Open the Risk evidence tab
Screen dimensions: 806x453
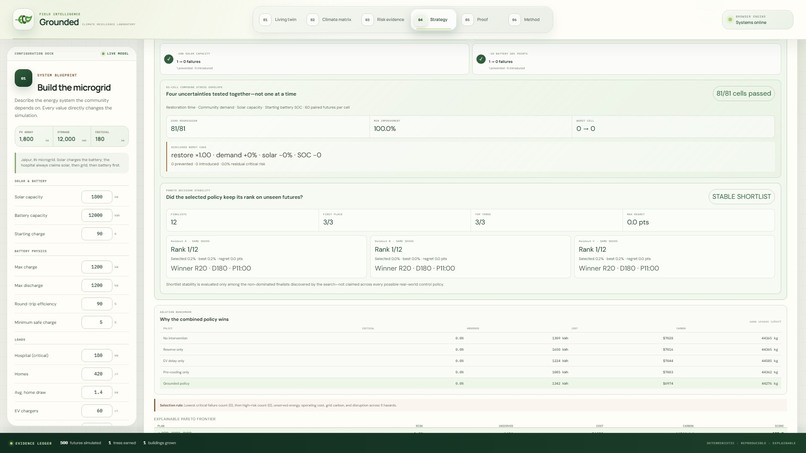[x=384, y=20]
